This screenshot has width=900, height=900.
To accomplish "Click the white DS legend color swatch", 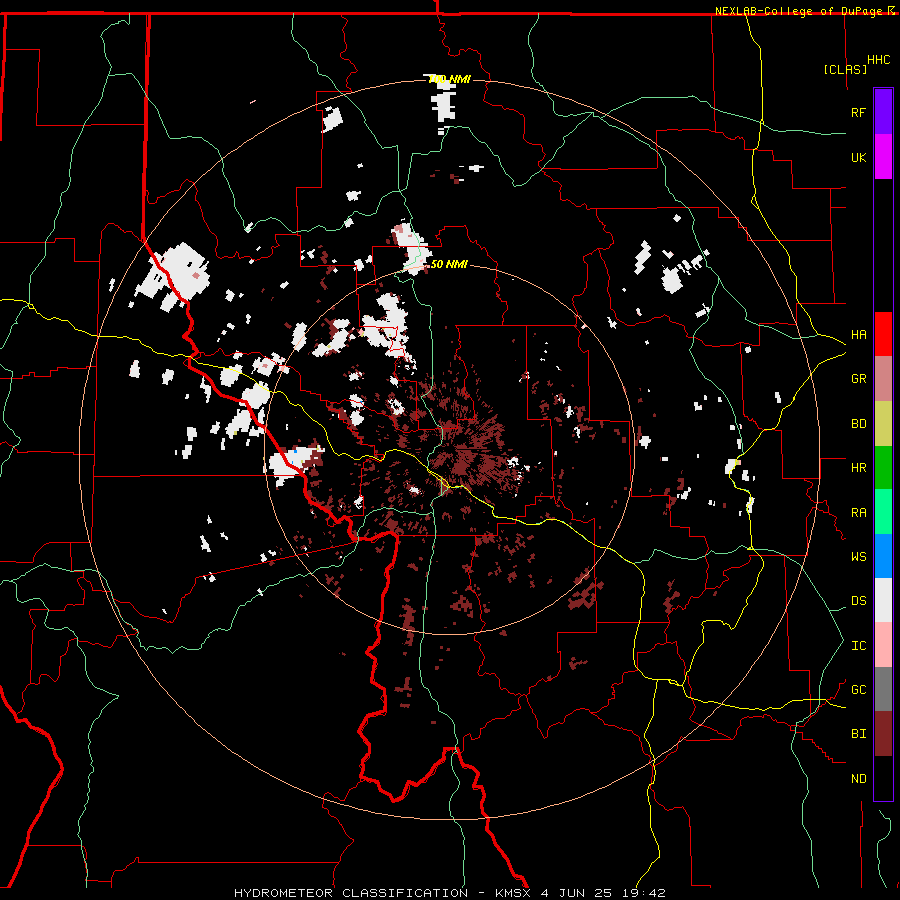I will click(883, 600).
